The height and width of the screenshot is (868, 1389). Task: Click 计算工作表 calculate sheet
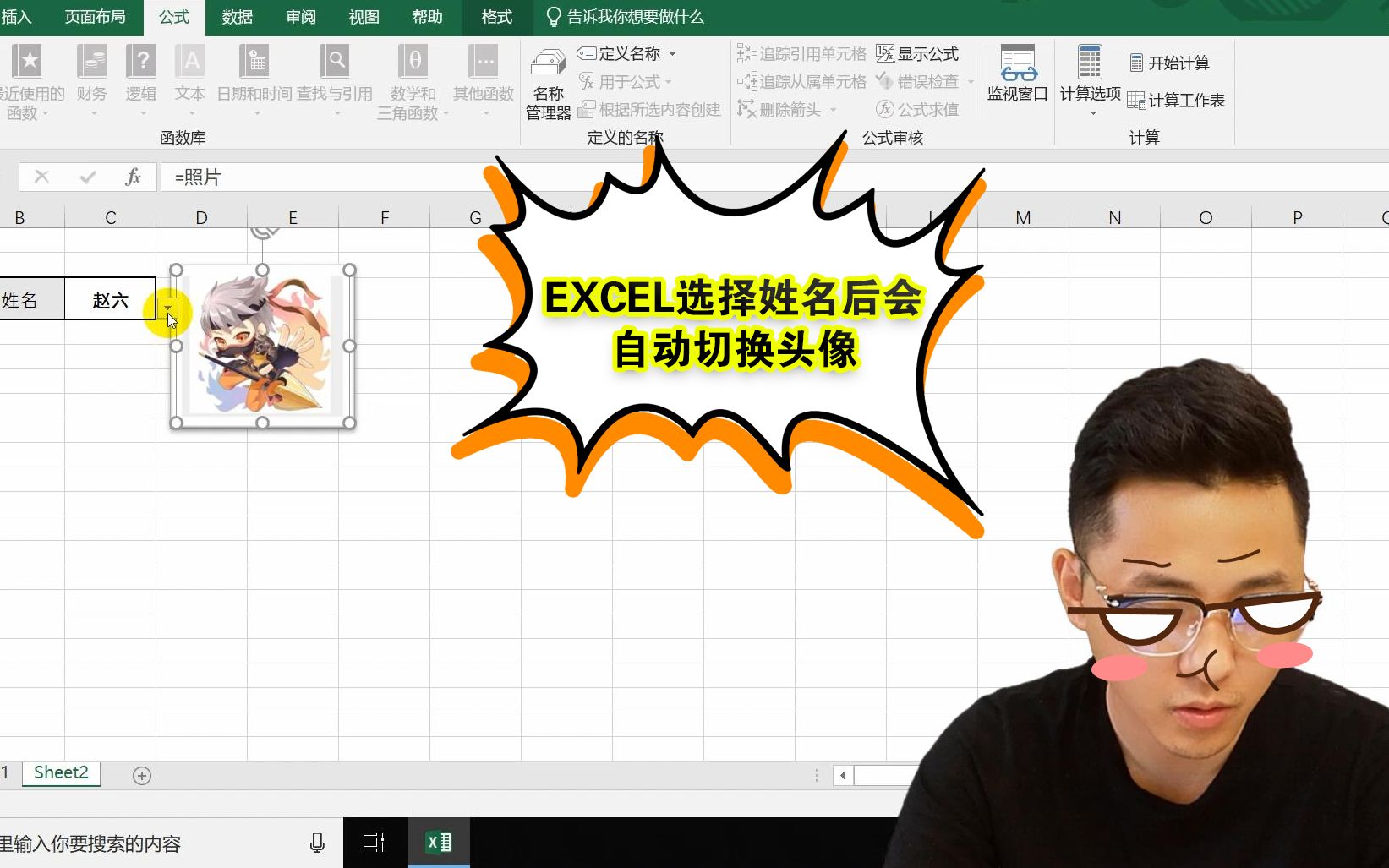(x=1176, y=101)
